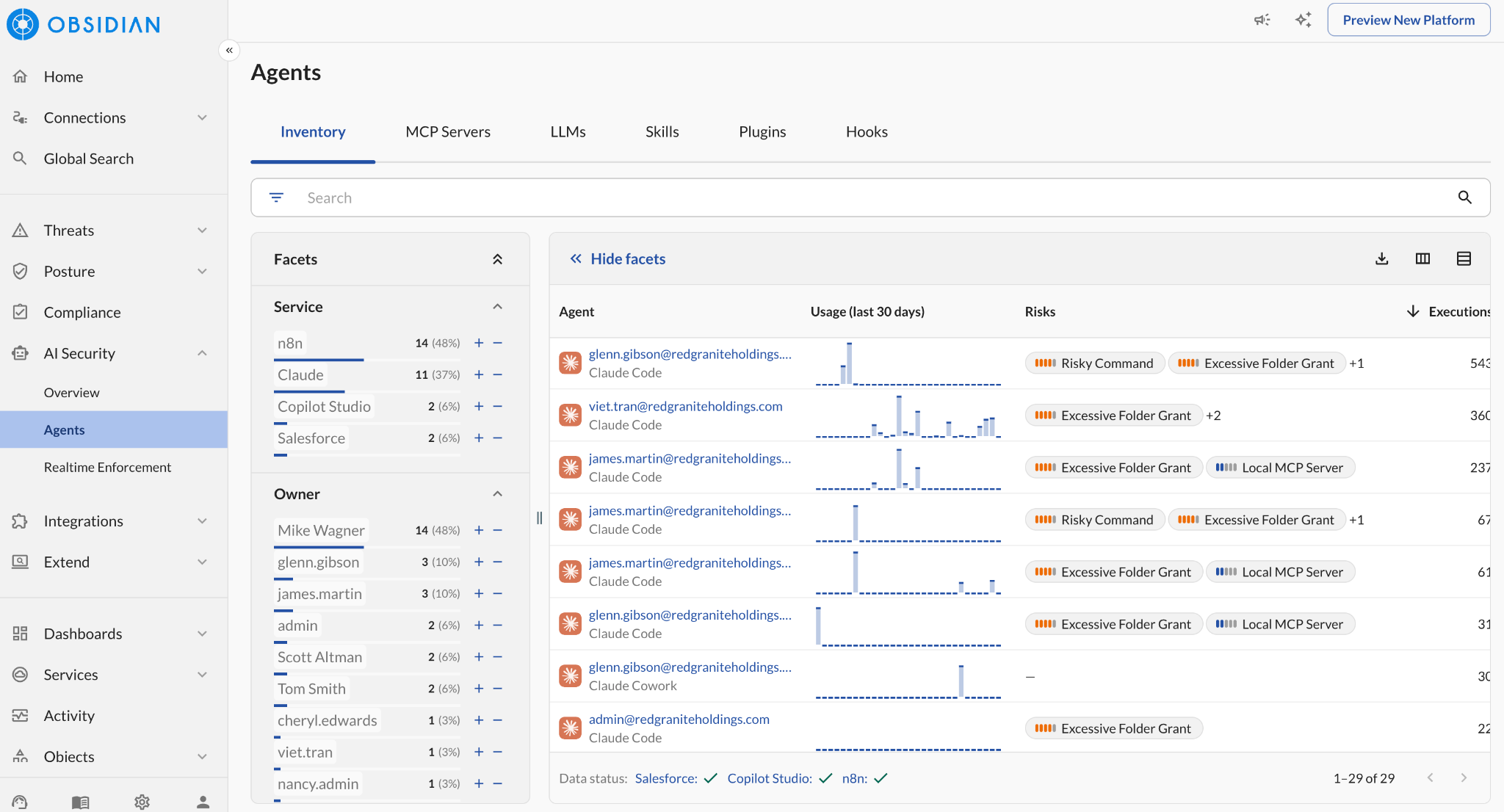Collapse the Service facet section
The height and width of the screenshot is (812, 1504).
pos(497,307)
